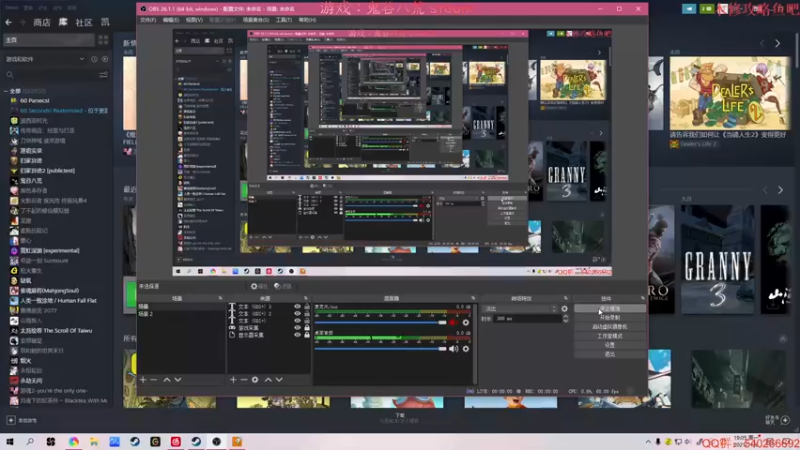Unlock the display capture source
The height and width of the screenshot is (450, 800).
coord(307,335)
